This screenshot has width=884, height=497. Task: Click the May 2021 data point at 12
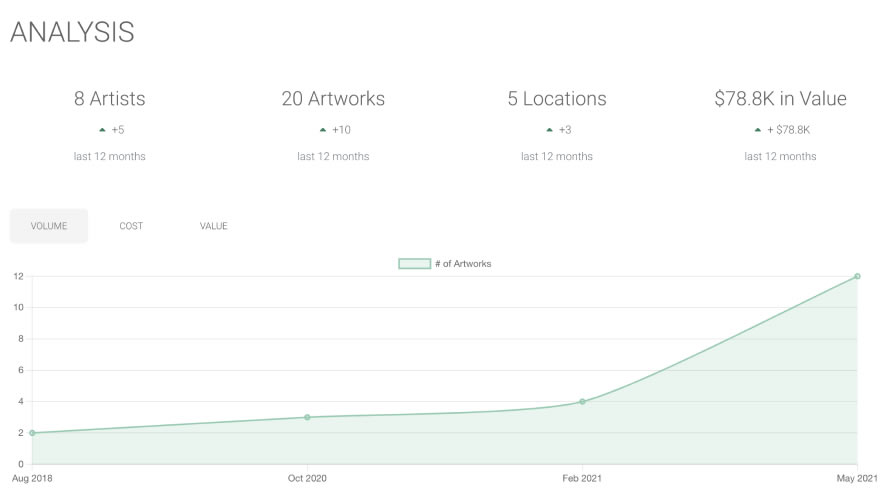857,276
